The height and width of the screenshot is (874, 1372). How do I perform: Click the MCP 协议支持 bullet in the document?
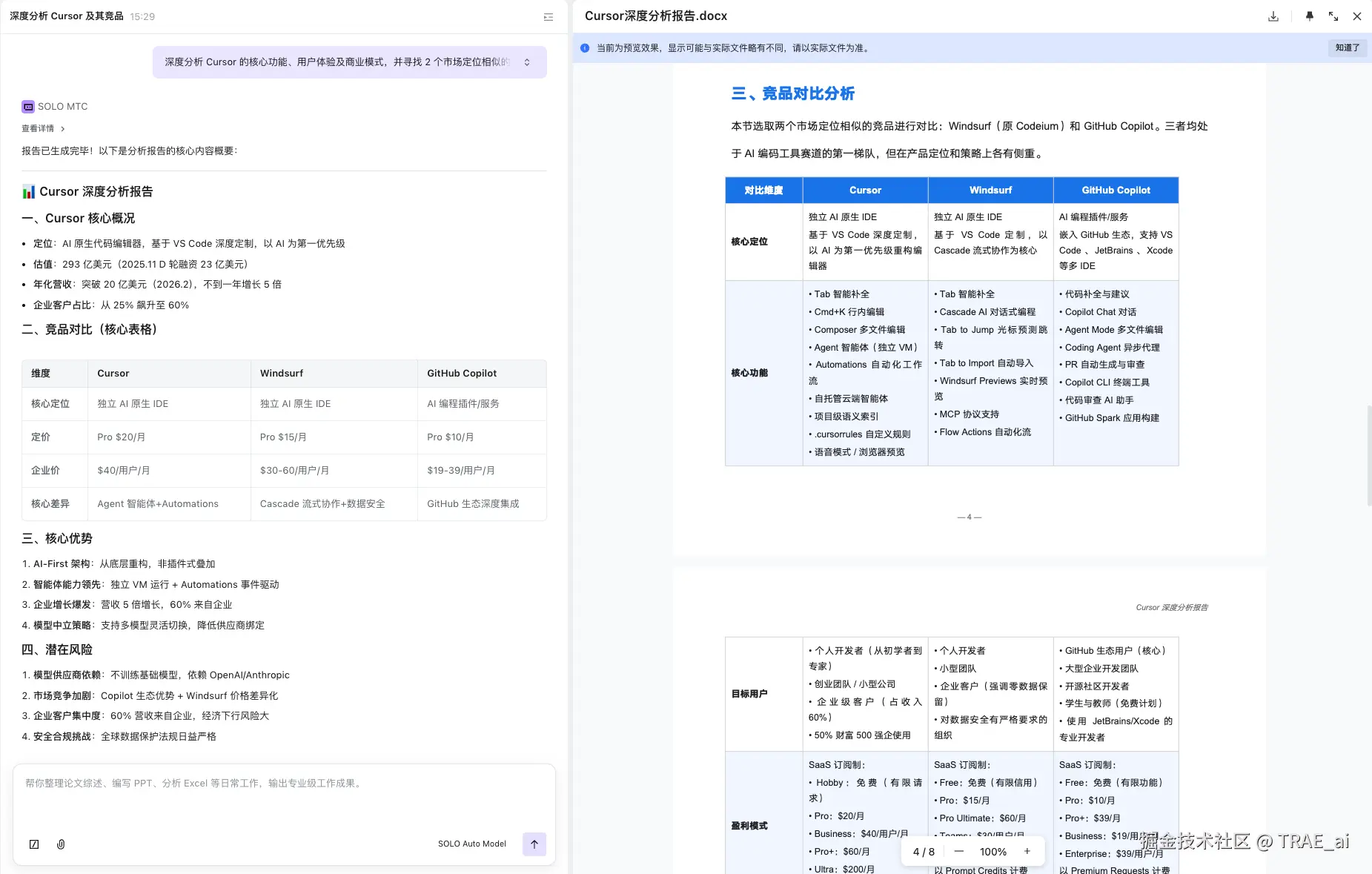point(967,414)
